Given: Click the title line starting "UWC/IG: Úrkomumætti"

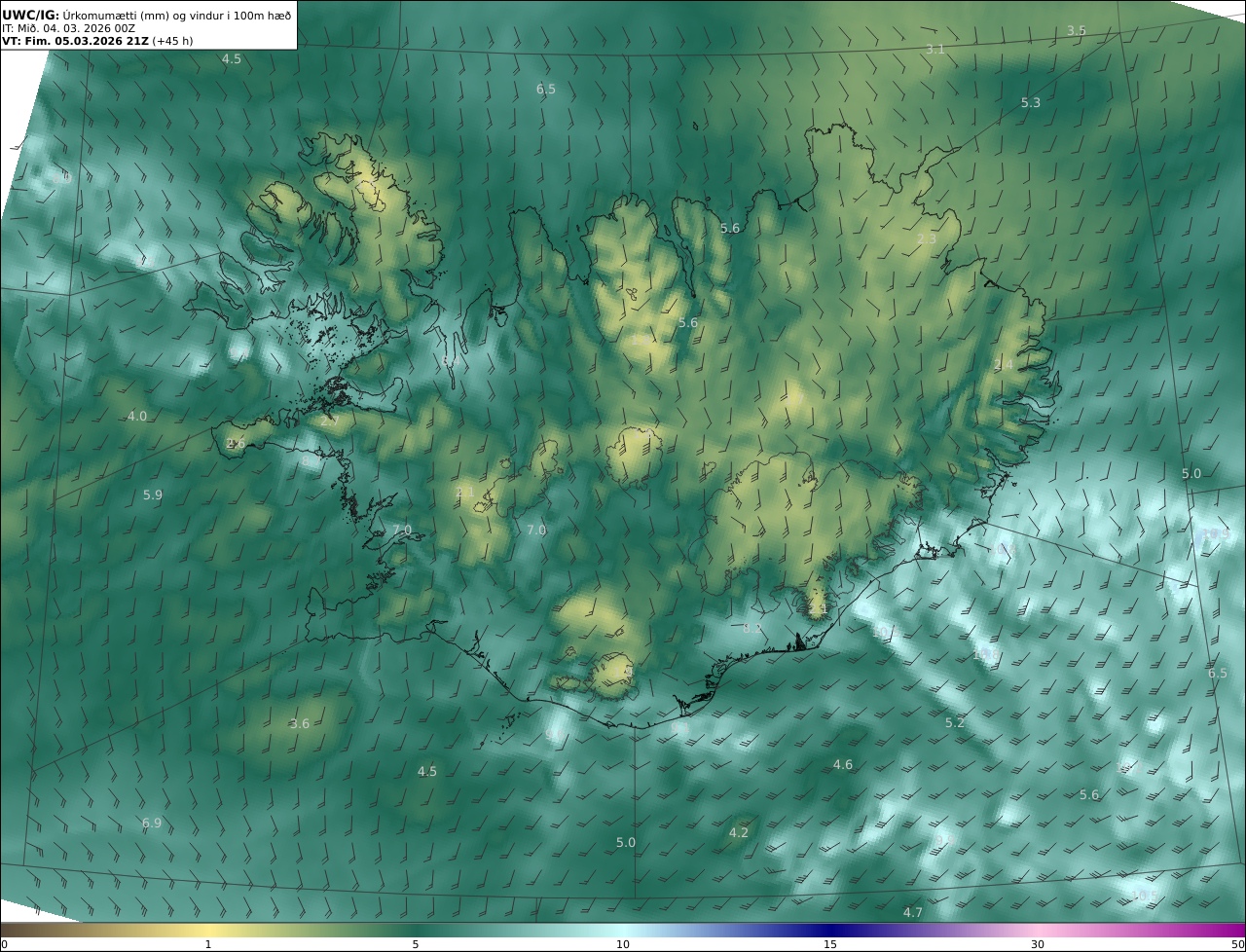Looking at the screenshot, I should point(147,15).
